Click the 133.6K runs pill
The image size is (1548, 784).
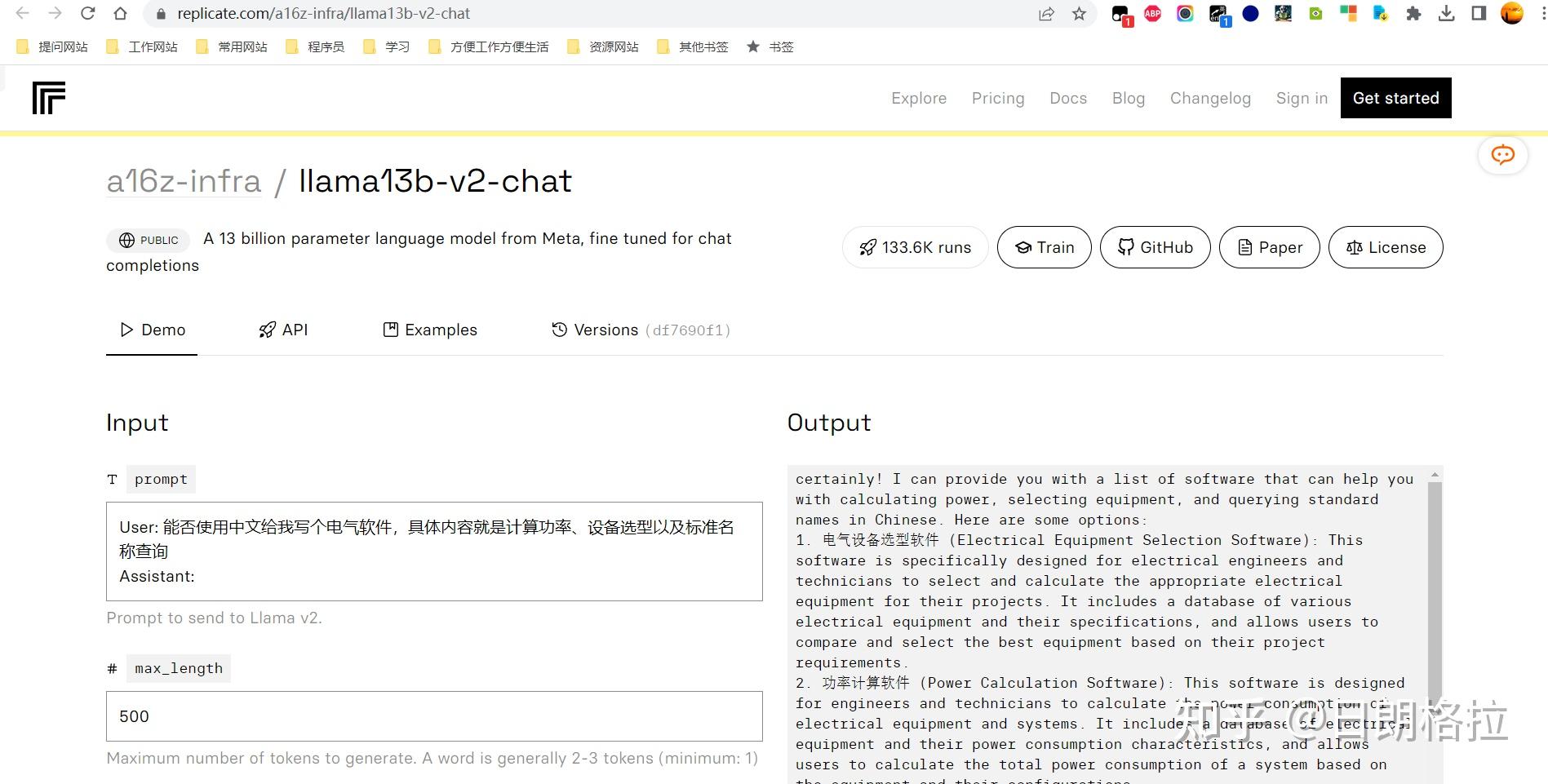915,247
